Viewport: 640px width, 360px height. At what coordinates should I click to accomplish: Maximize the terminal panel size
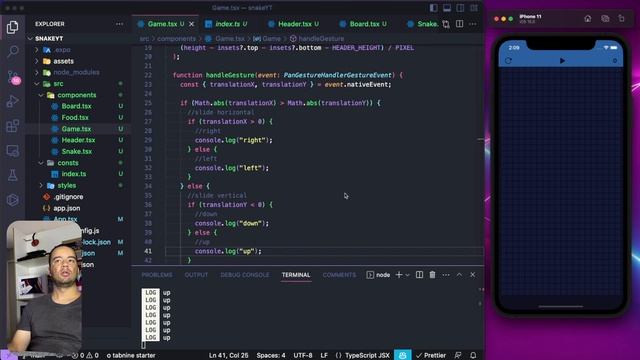[x=459, y=275]
